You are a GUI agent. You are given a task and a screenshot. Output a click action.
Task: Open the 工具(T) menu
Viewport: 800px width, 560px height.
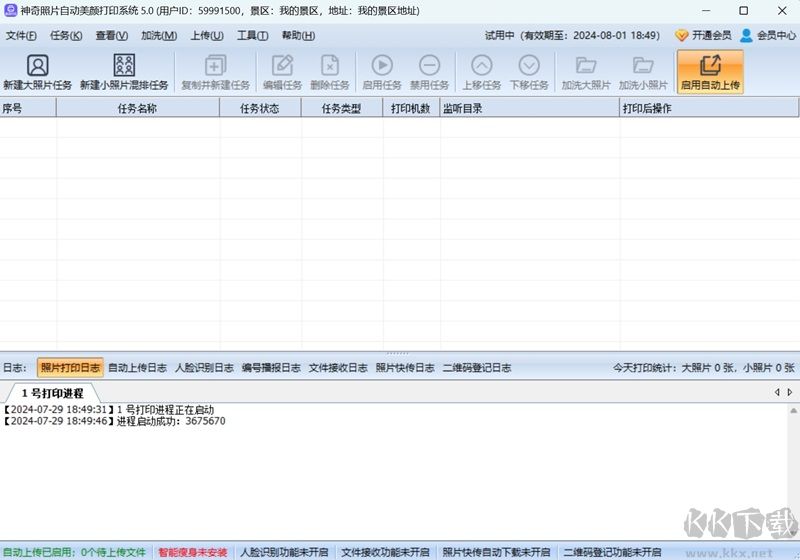[x=252, y=36]
